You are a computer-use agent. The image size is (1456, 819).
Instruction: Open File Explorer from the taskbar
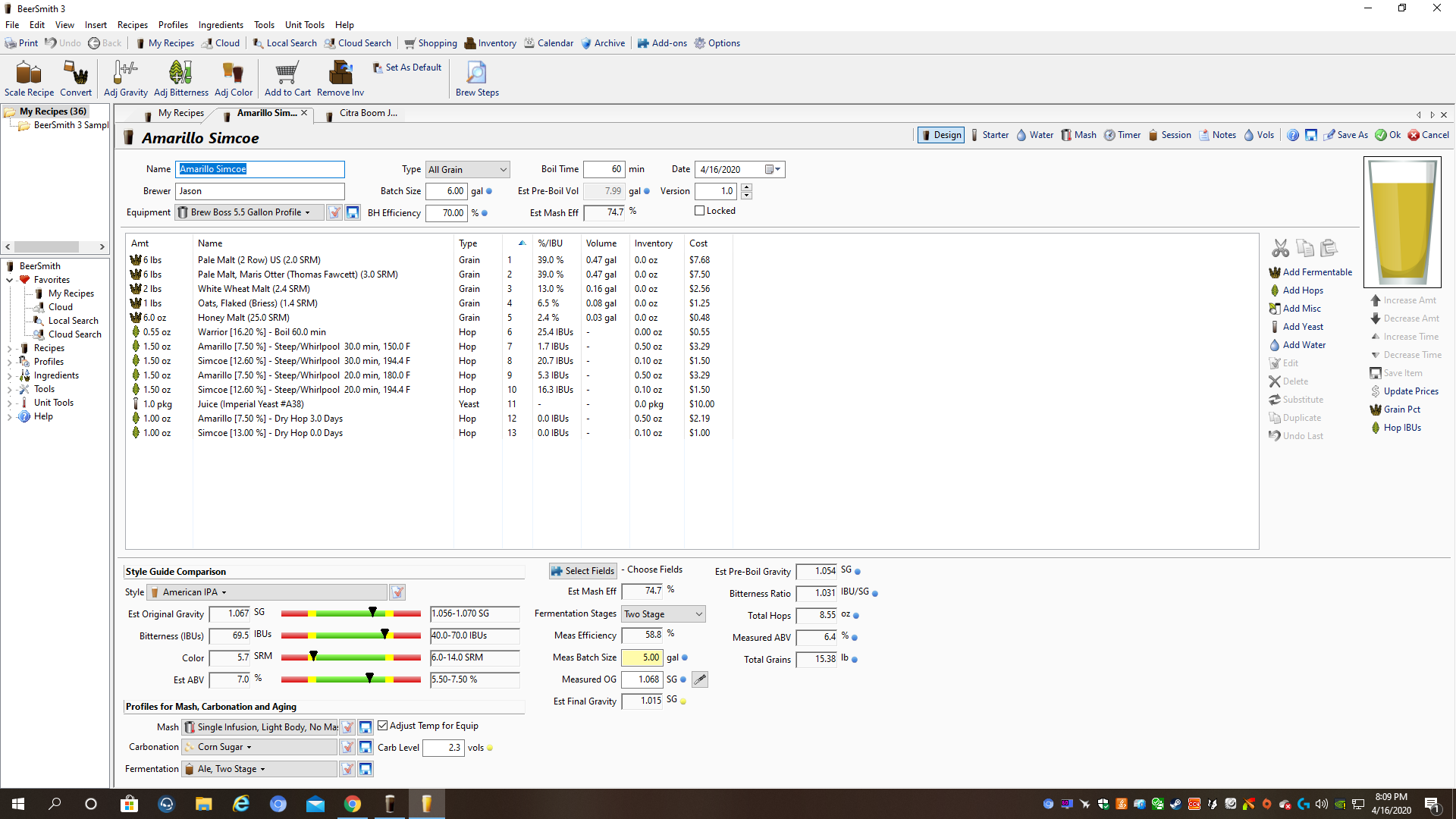(204, 804)
